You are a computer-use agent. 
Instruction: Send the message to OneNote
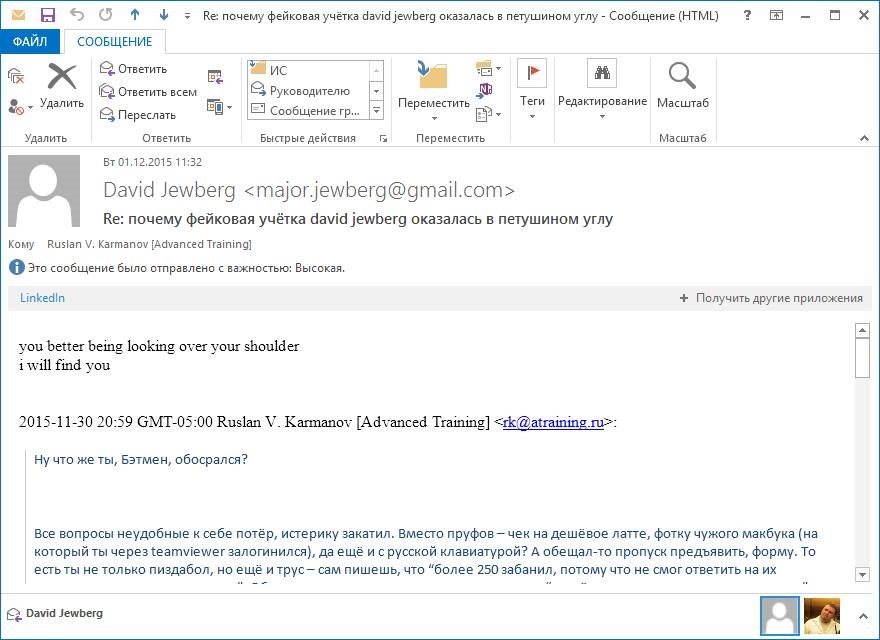pyautogui.click(x=485, y=90)
